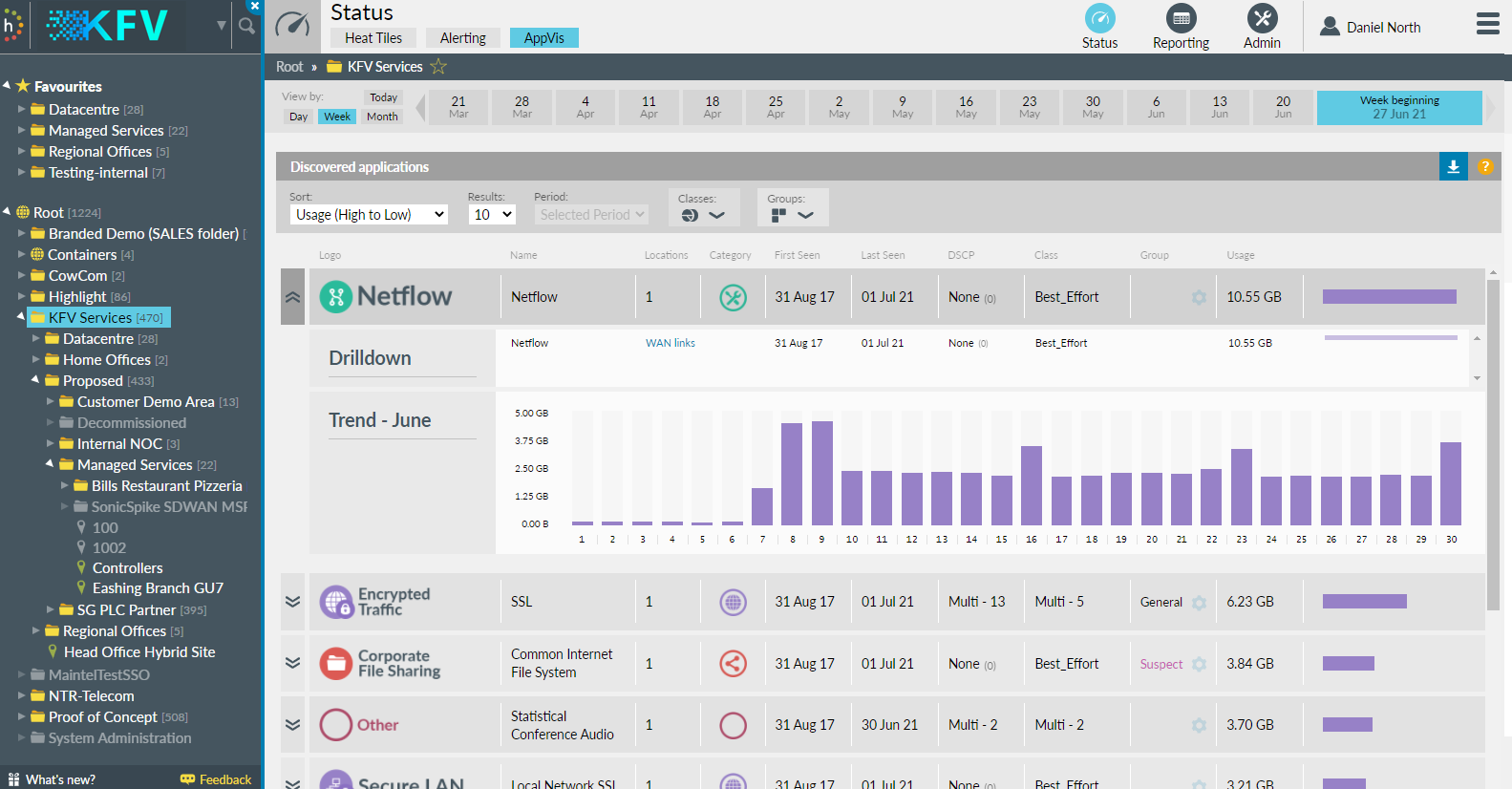
Task: Select week of 13 Jun in timeline
Action: click(1220, 107)
